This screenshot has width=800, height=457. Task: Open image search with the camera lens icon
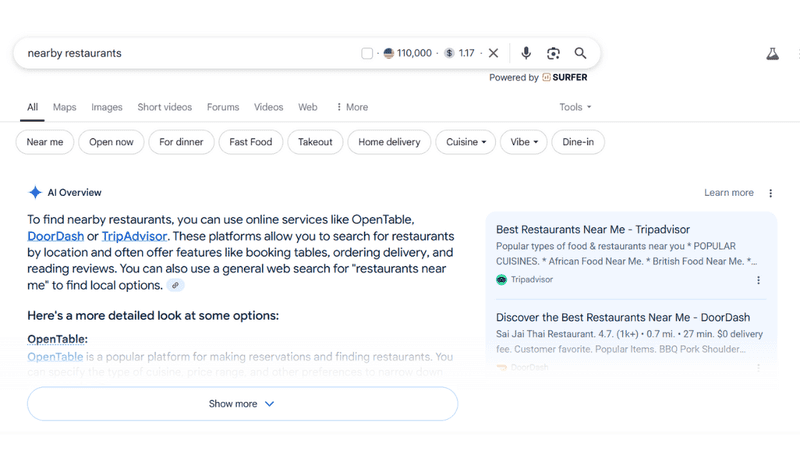pos(553,53)
